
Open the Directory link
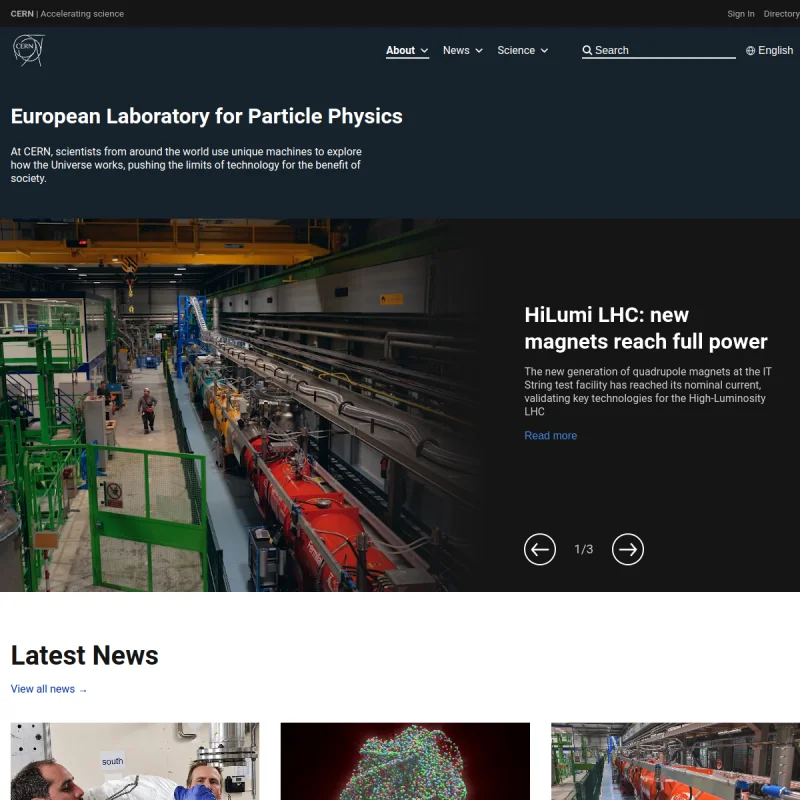click(x=781, y=14)
